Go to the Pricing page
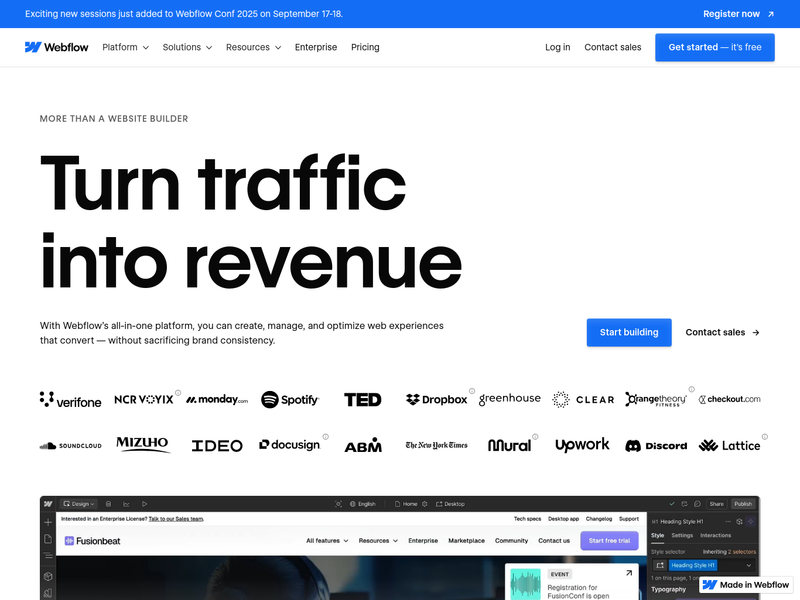The image size is (800, 600). [x=365, y=47]
